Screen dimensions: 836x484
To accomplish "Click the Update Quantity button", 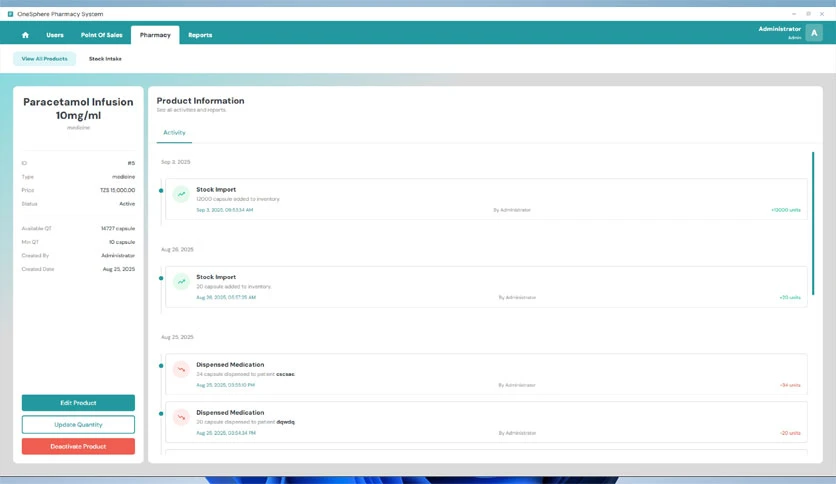I will click(x=78, y=425).
